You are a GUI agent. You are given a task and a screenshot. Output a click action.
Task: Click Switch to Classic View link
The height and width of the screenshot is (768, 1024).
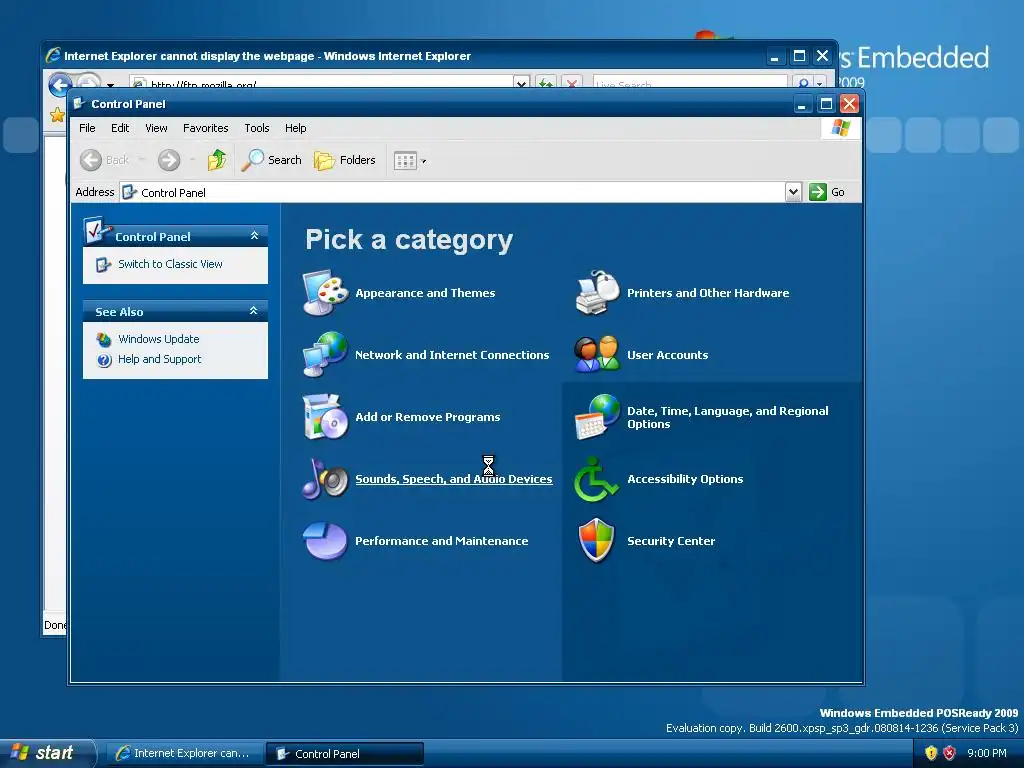[170, 264]
